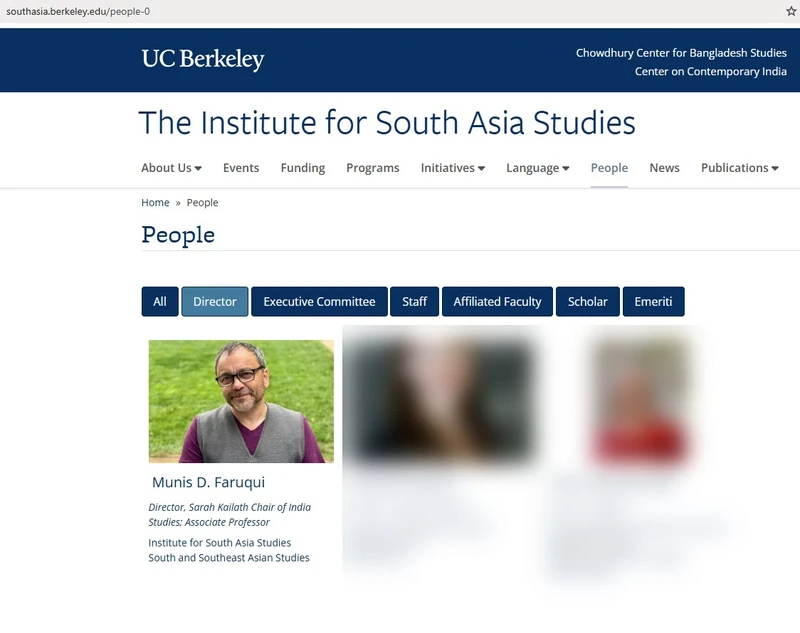Expand the Initiatives dropdown menu

(x=452, y=168)
